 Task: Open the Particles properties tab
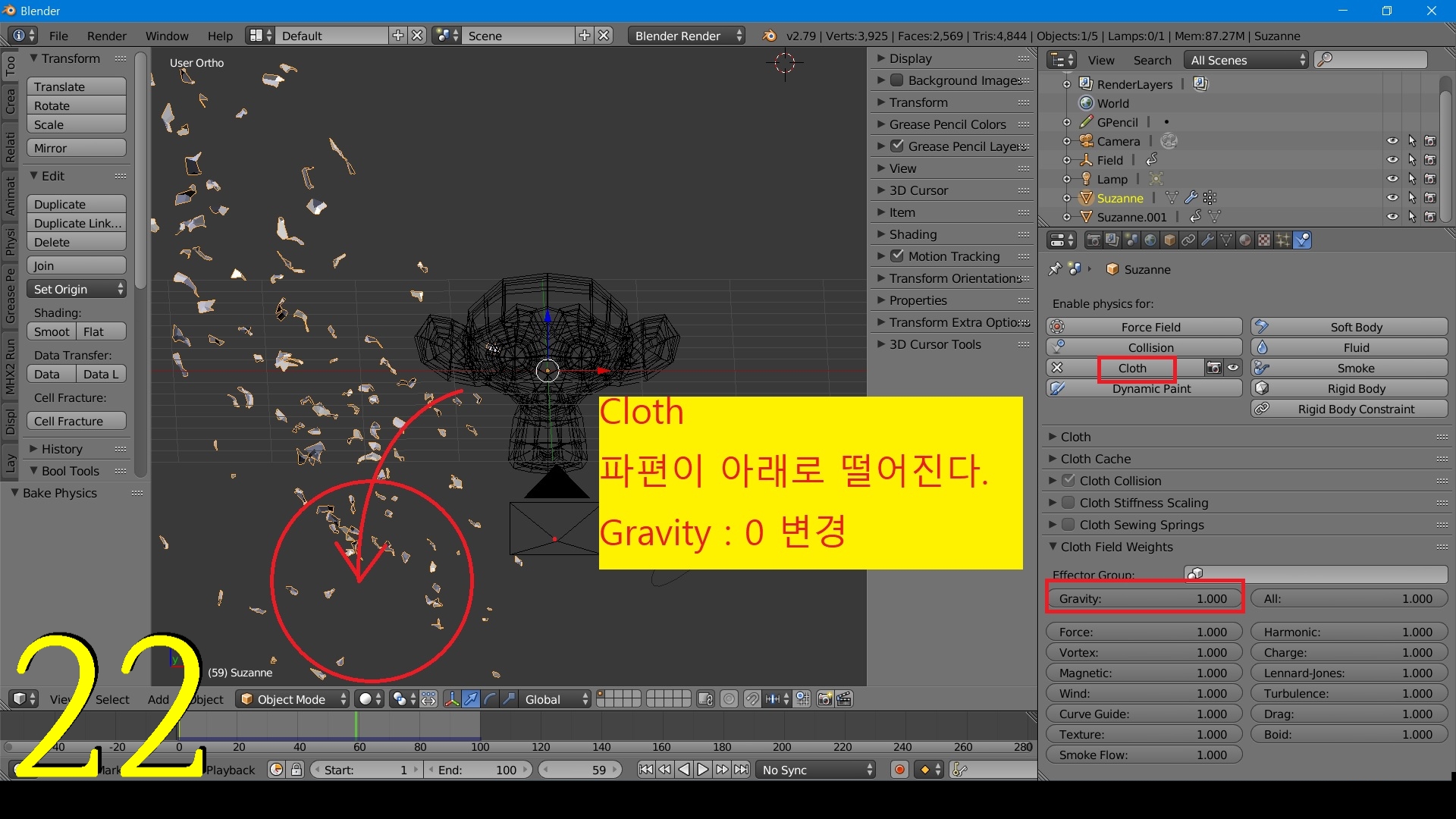click(1283, 240)
